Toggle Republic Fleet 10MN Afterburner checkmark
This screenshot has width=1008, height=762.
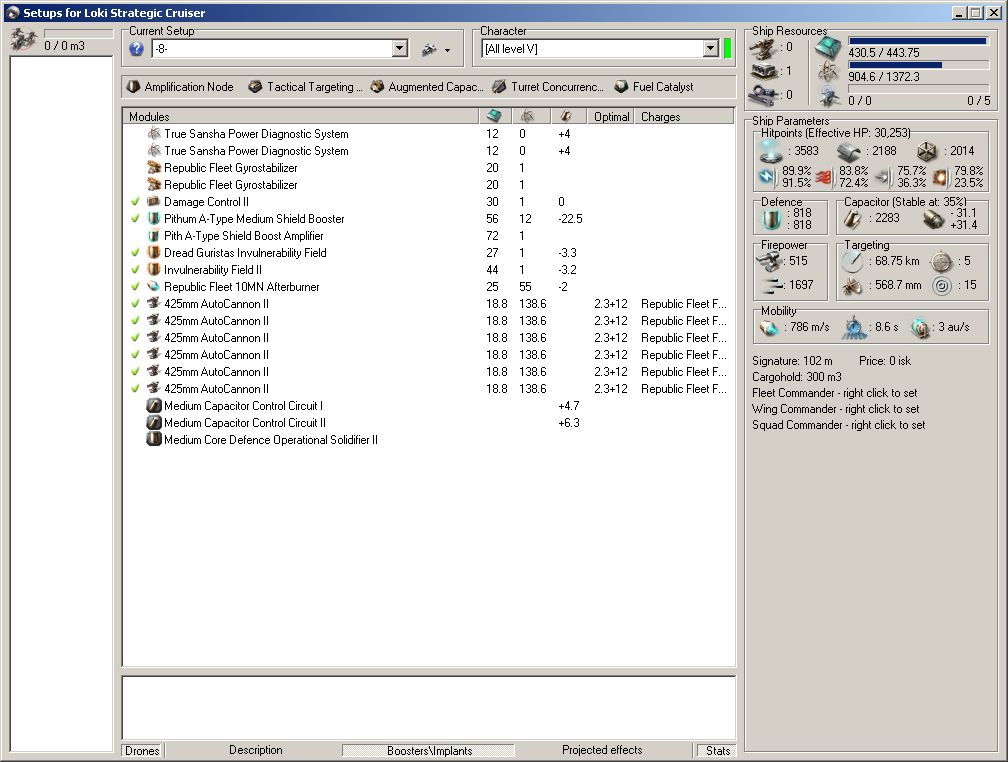[135, 287]
